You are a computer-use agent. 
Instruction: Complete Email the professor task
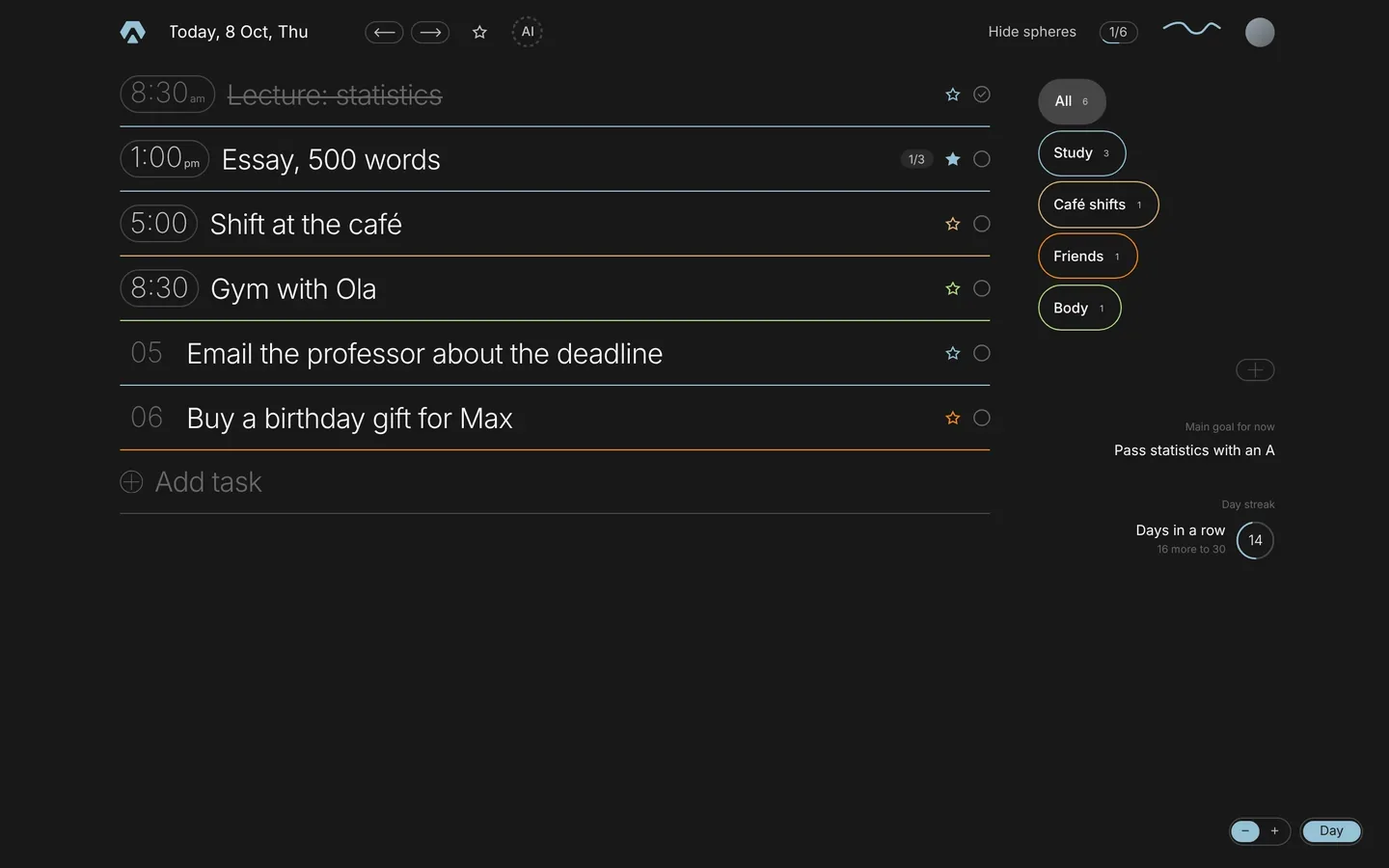point(982,353)
